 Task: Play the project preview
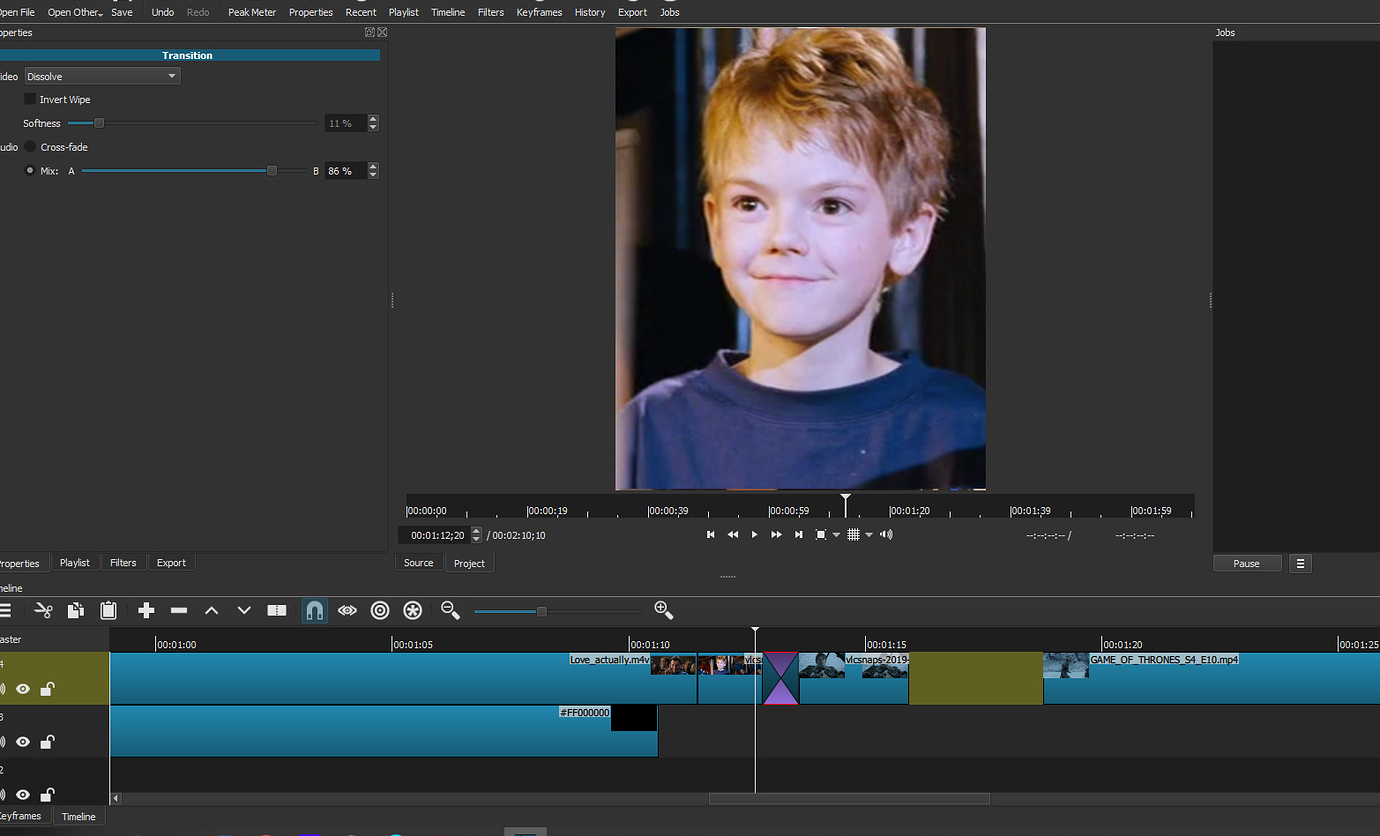(755, 535)
